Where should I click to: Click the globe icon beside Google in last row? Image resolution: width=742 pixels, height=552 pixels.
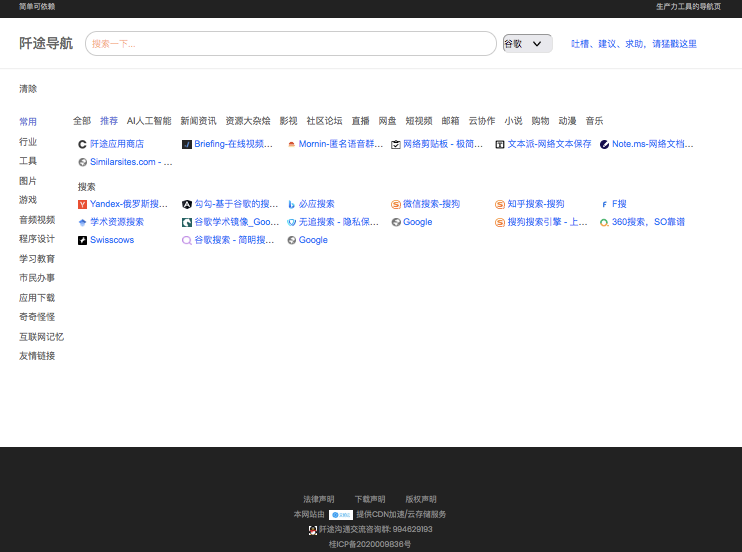(292, 240)
